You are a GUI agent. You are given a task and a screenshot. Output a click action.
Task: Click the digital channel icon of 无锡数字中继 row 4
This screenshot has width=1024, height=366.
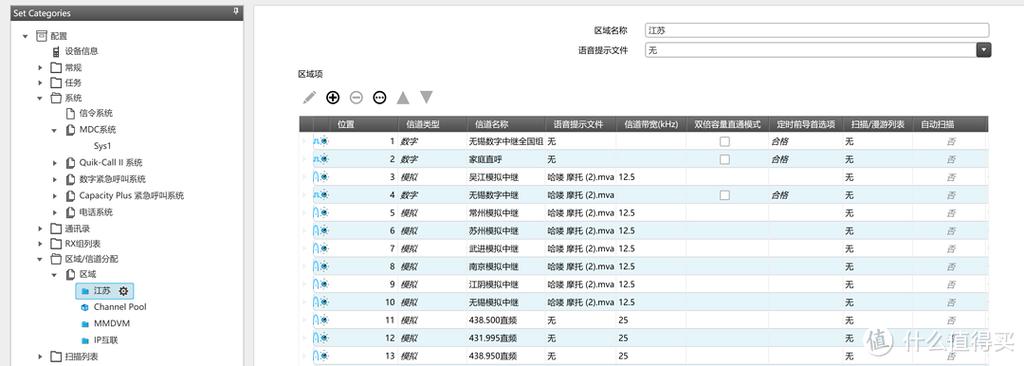321,195
